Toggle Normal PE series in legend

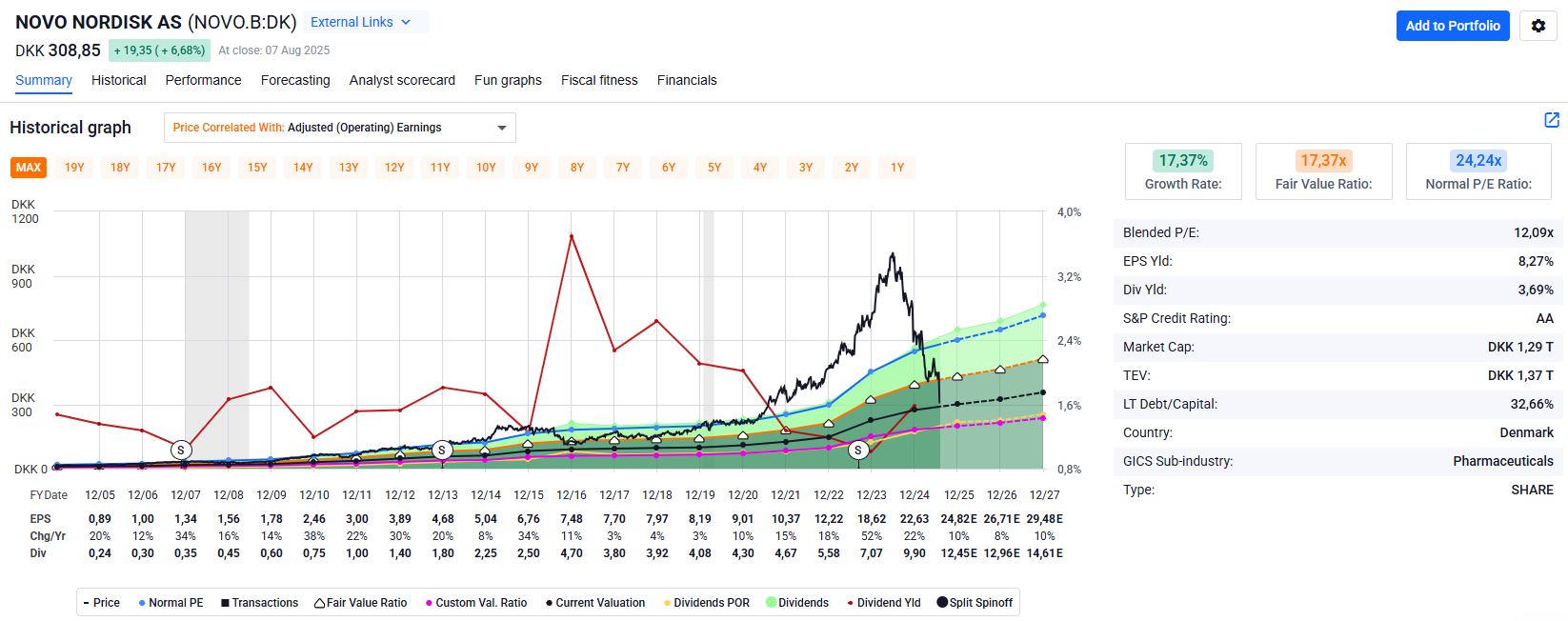[x=171, y=603]
